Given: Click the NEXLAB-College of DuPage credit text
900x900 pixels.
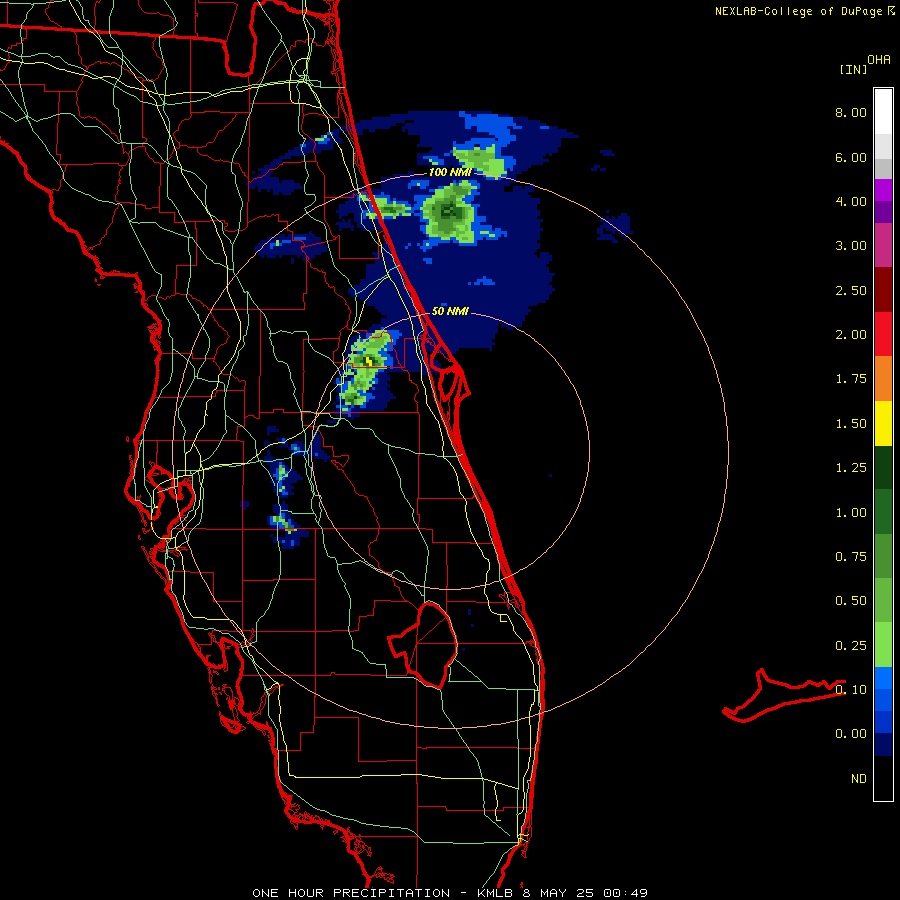Looking at the screenshot, I should click(x=799, y=11).
